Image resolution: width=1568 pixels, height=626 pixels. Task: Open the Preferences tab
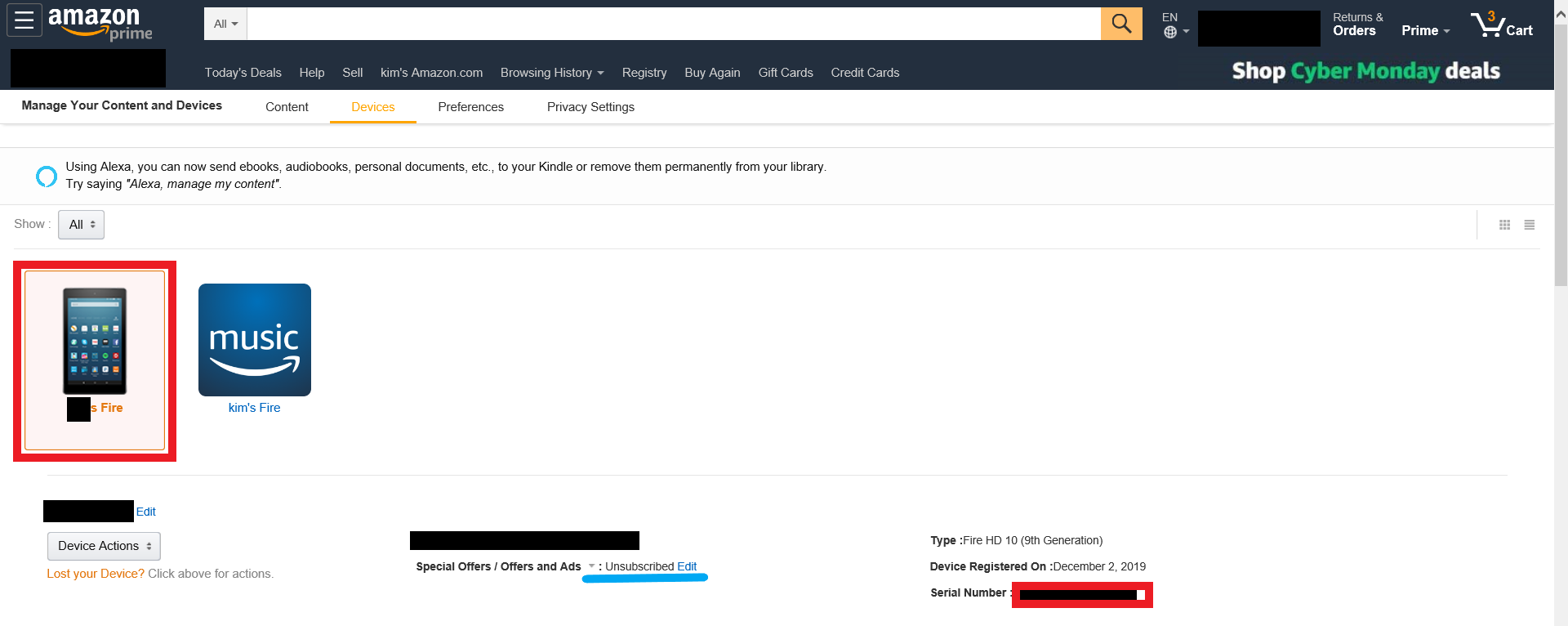(471, 107)
